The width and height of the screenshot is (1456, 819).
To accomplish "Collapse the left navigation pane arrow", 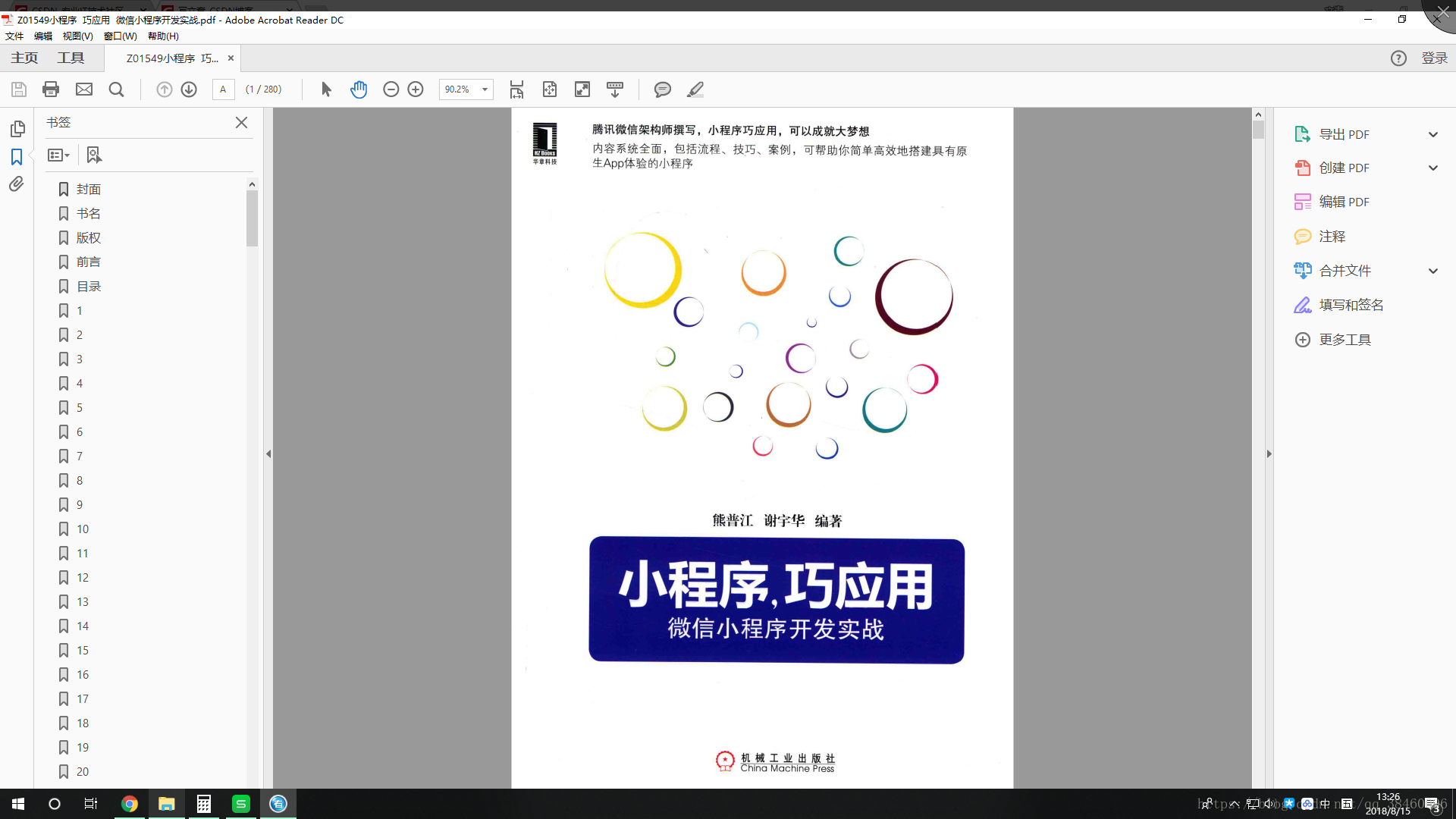I will click(x=268, y=453).
